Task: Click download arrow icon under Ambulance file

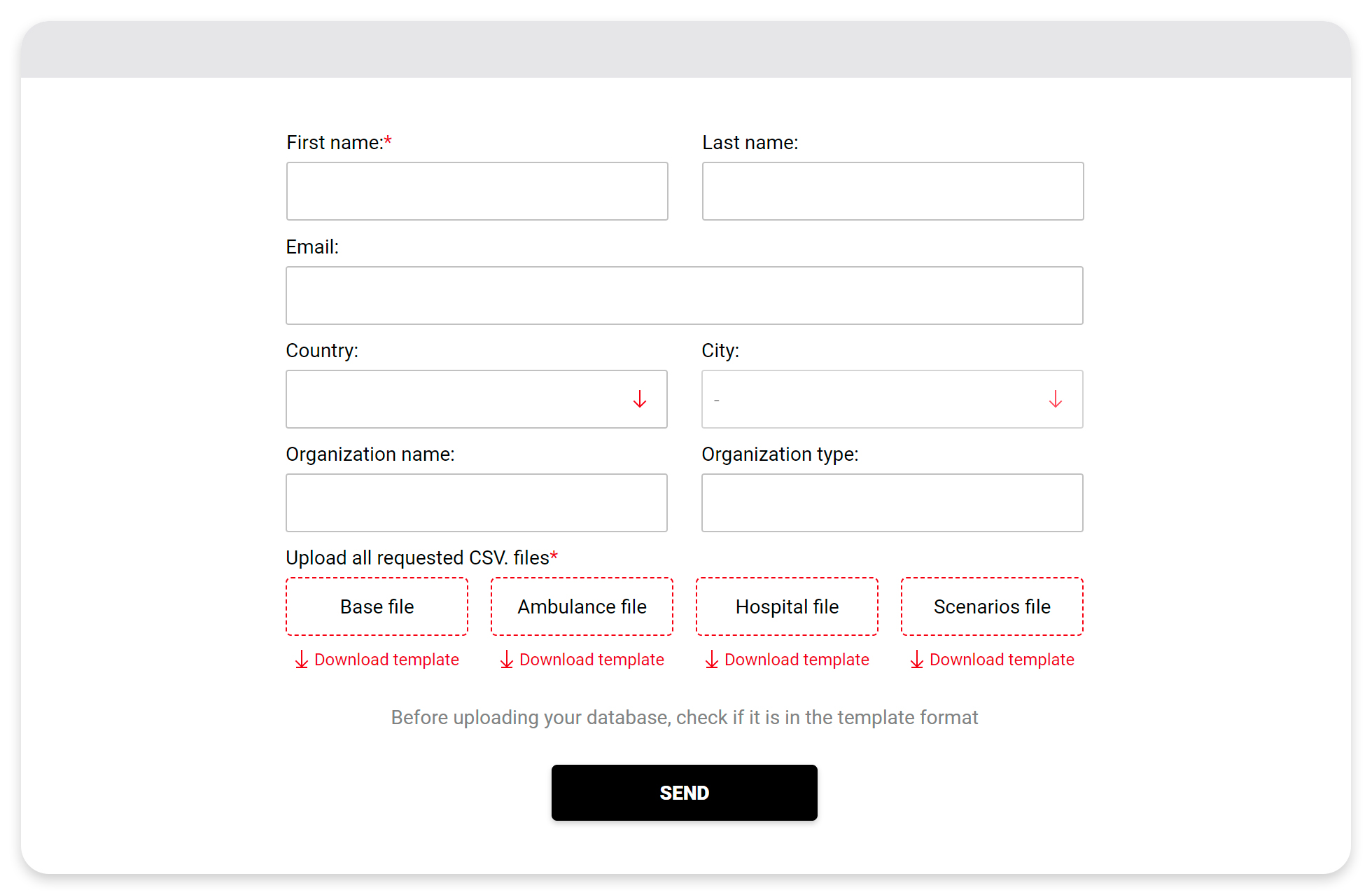Action: click(506, 660)
